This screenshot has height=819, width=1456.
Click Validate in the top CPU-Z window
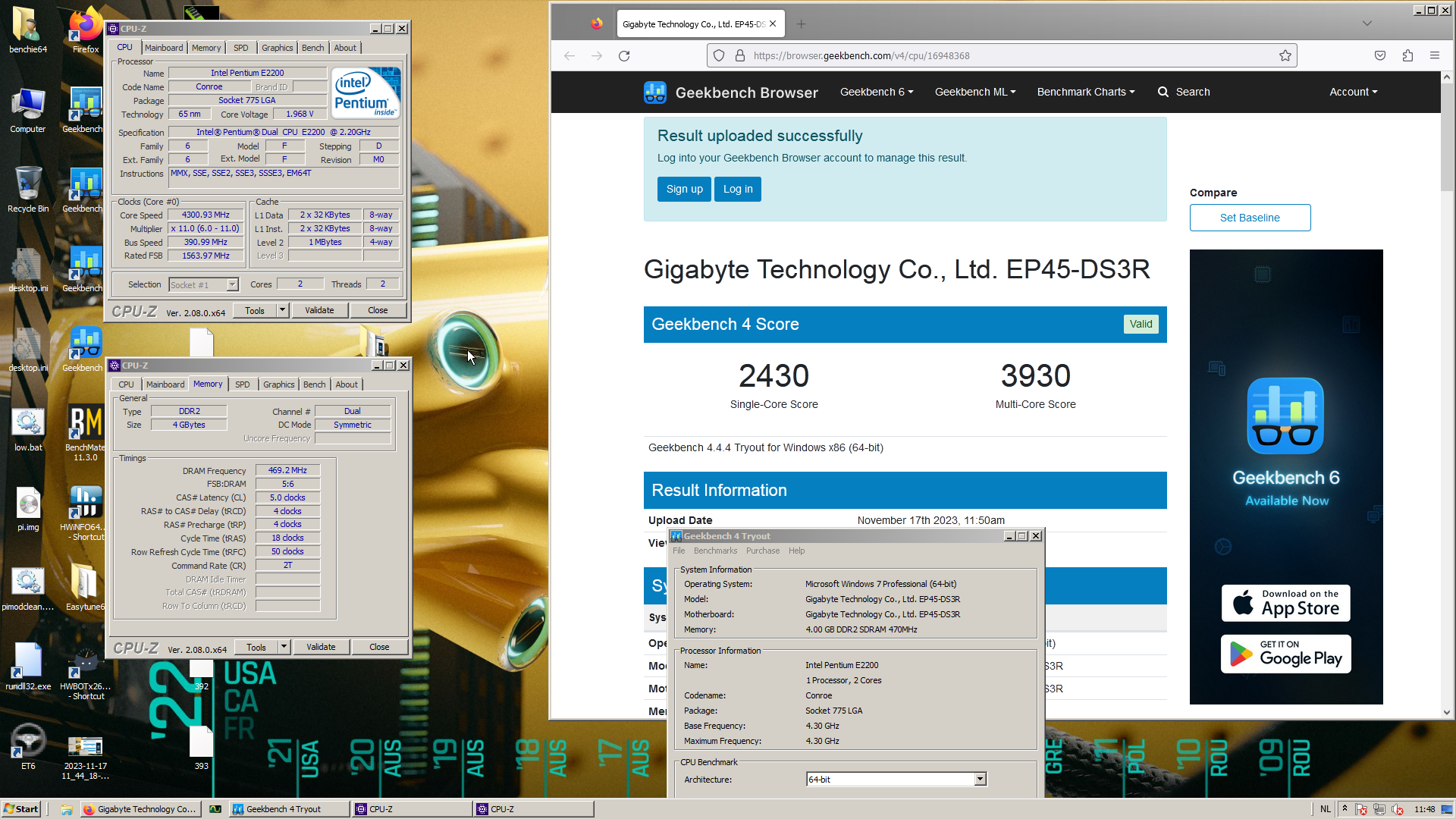coord(319,310)
